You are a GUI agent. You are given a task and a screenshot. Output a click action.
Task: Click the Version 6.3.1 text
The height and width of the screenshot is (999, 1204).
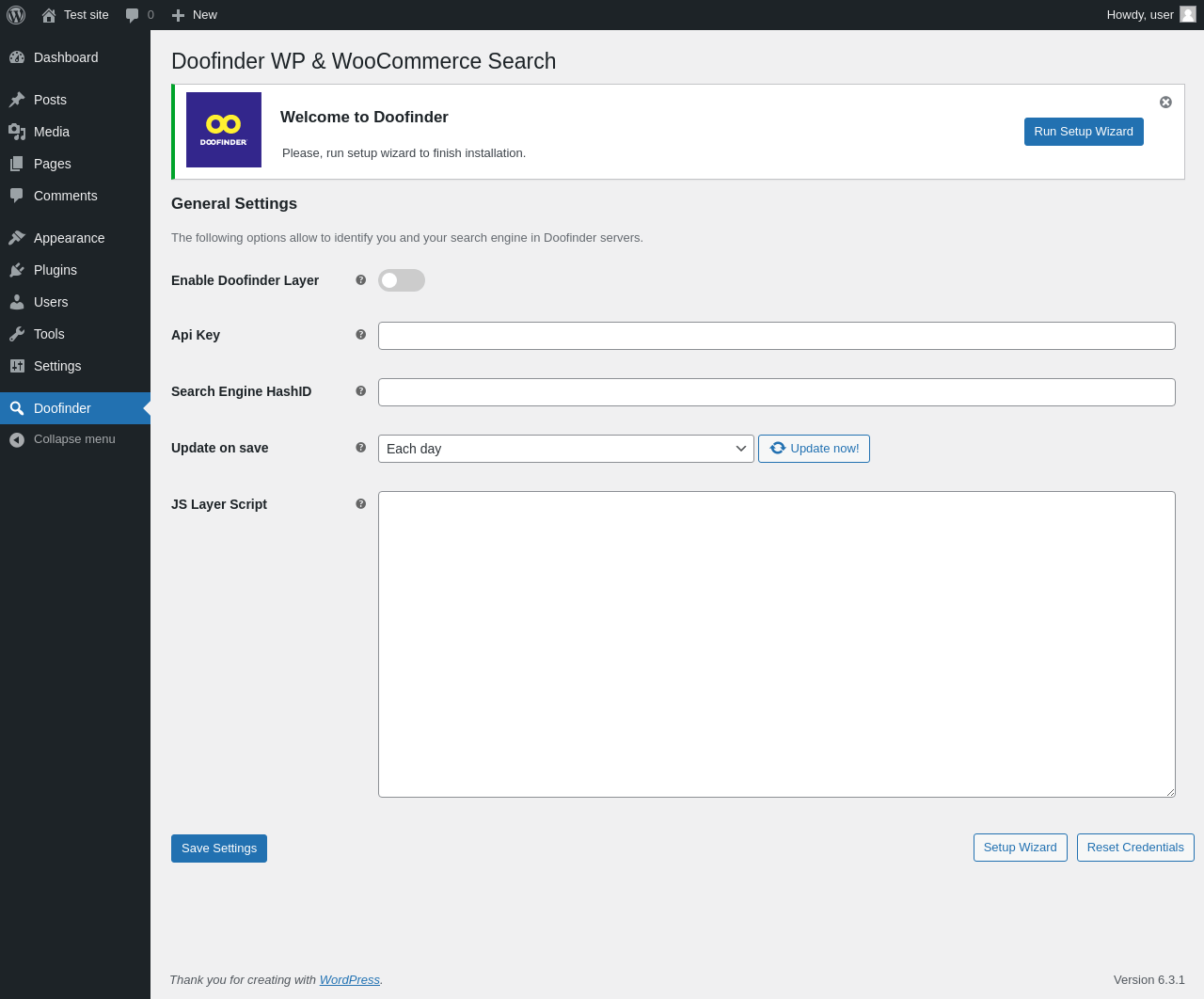(1149, 980)
